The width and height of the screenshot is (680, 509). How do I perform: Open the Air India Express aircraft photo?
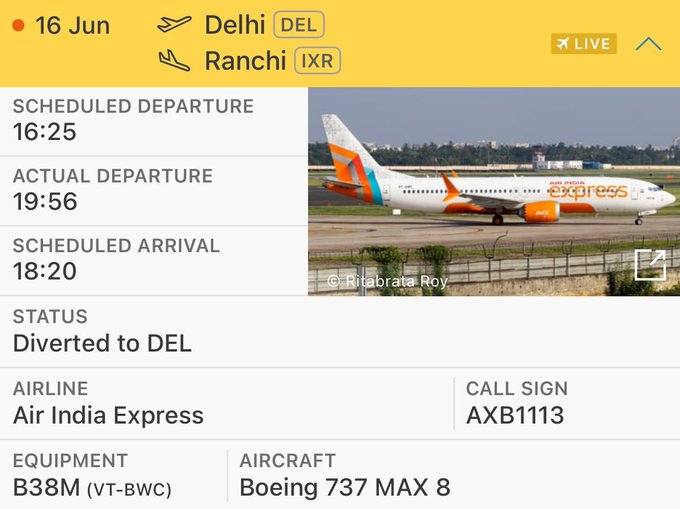[x=494, y=192]
